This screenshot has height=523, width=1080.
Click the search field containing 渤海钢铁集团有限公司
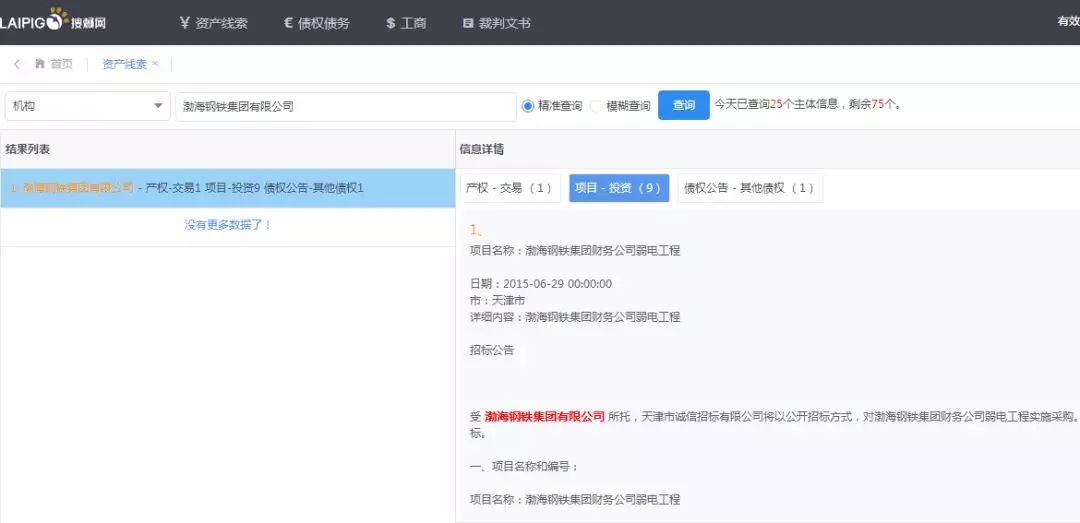coord(346,107)
